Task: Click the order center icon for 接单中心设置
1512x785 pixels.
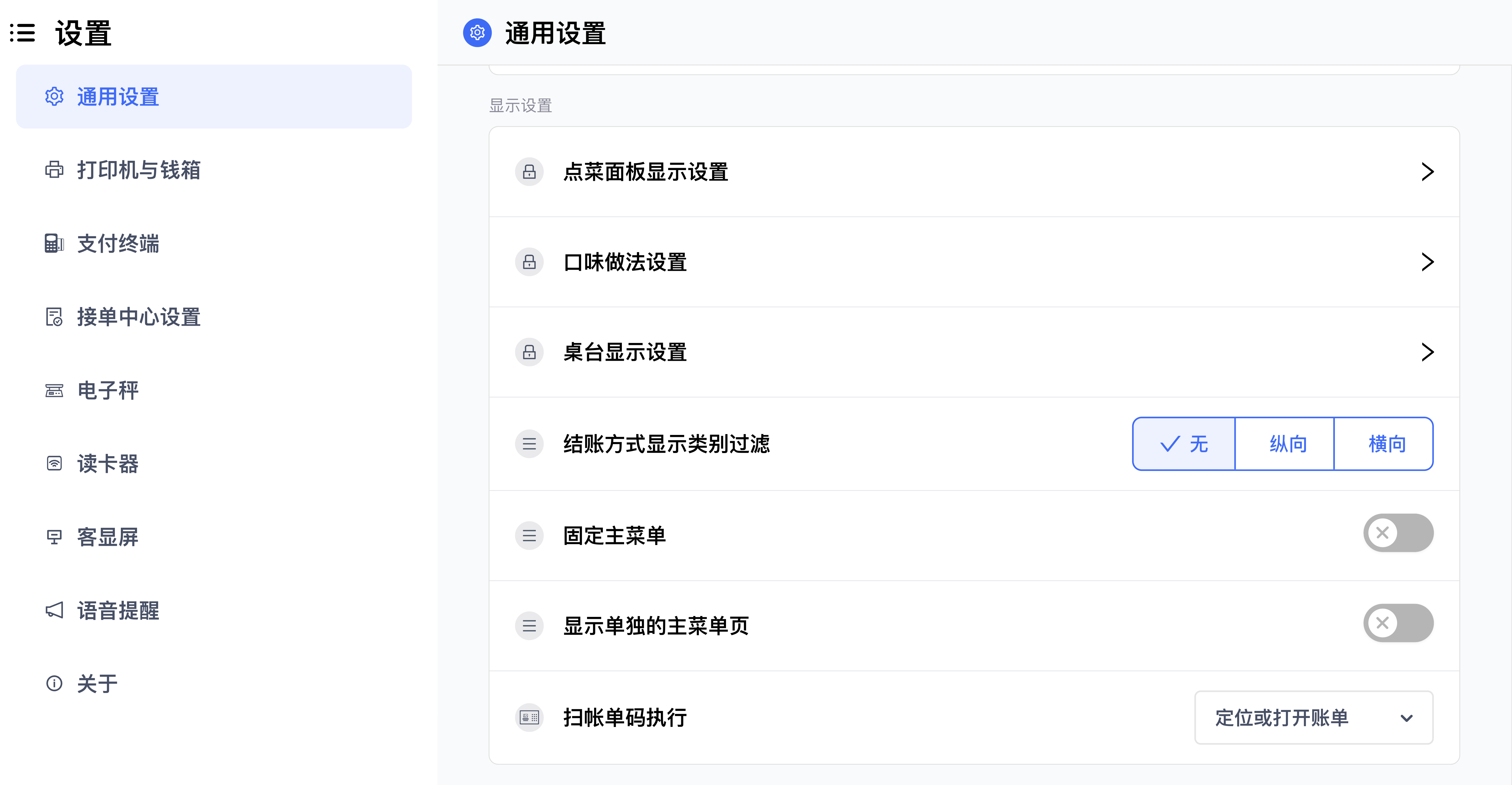Action: (x=54, y=317)
